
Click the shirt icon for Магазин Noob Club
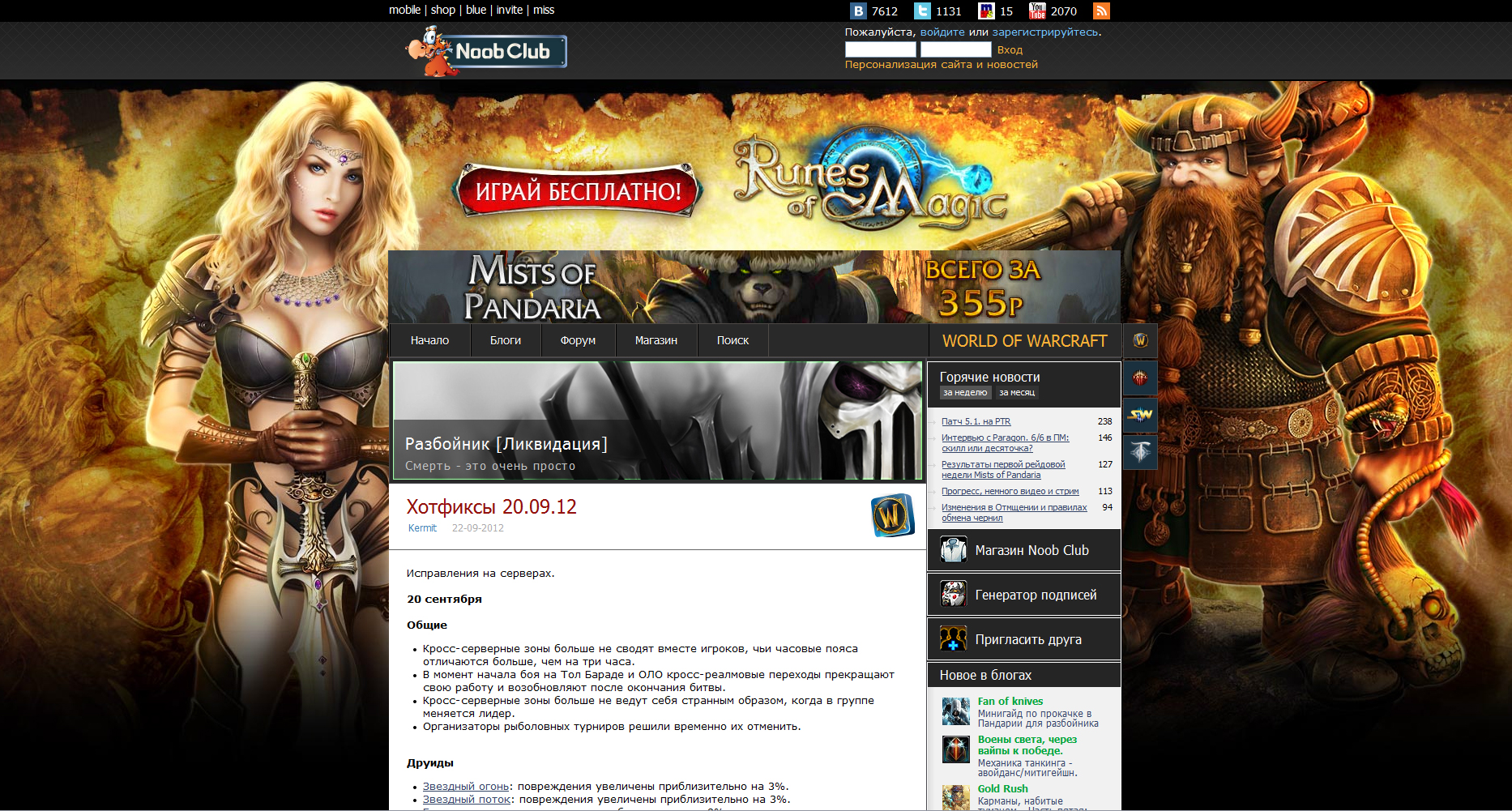click(954, 550)
